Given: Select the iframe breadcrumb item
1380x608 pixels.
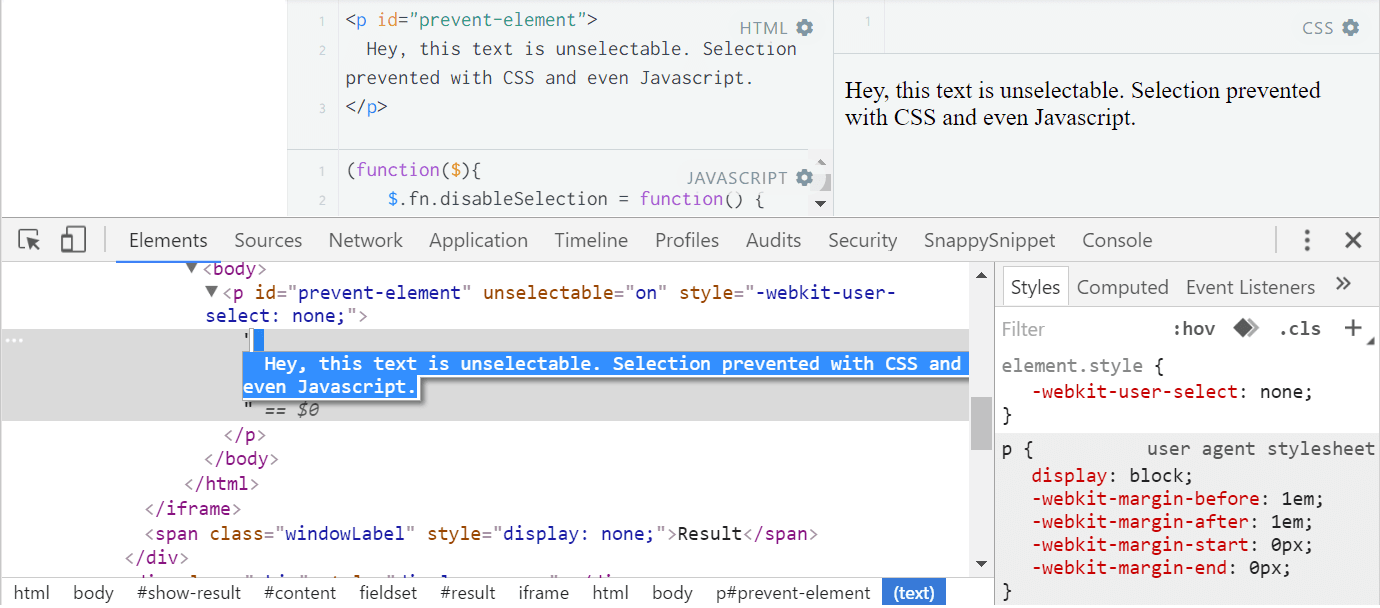Looking at the screenshot, I should point(544,593).
